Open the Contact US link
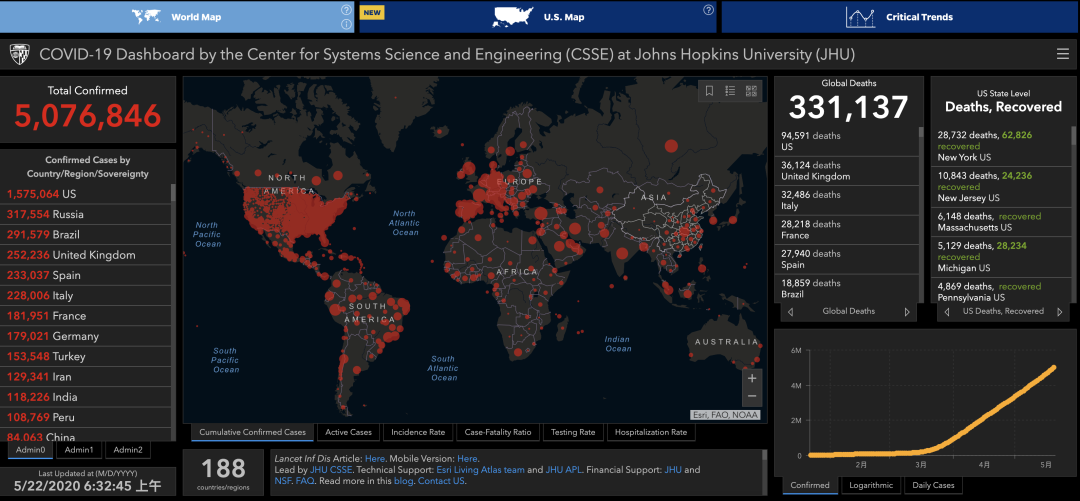The width and height of the screenshot is (1080, 501). coord(441,481)
